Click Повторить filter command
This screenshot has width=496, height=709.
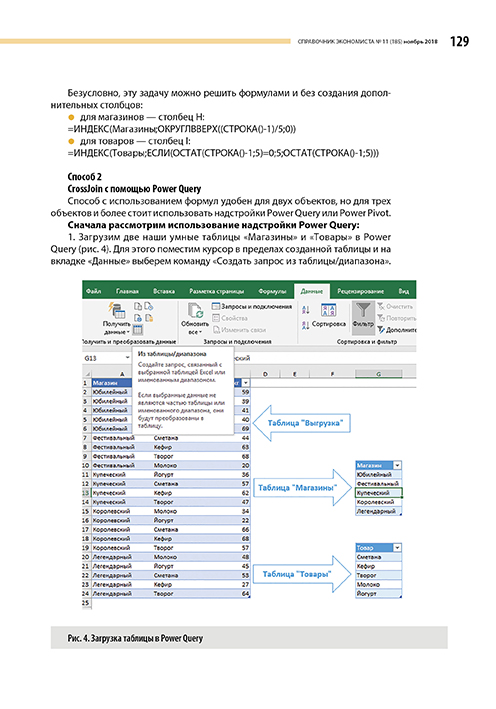pyautogui.click(x=396, y=318)
